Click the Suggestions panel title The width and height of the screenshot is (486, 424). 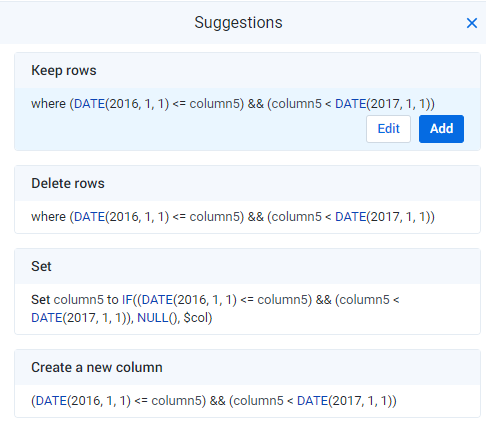238,23
